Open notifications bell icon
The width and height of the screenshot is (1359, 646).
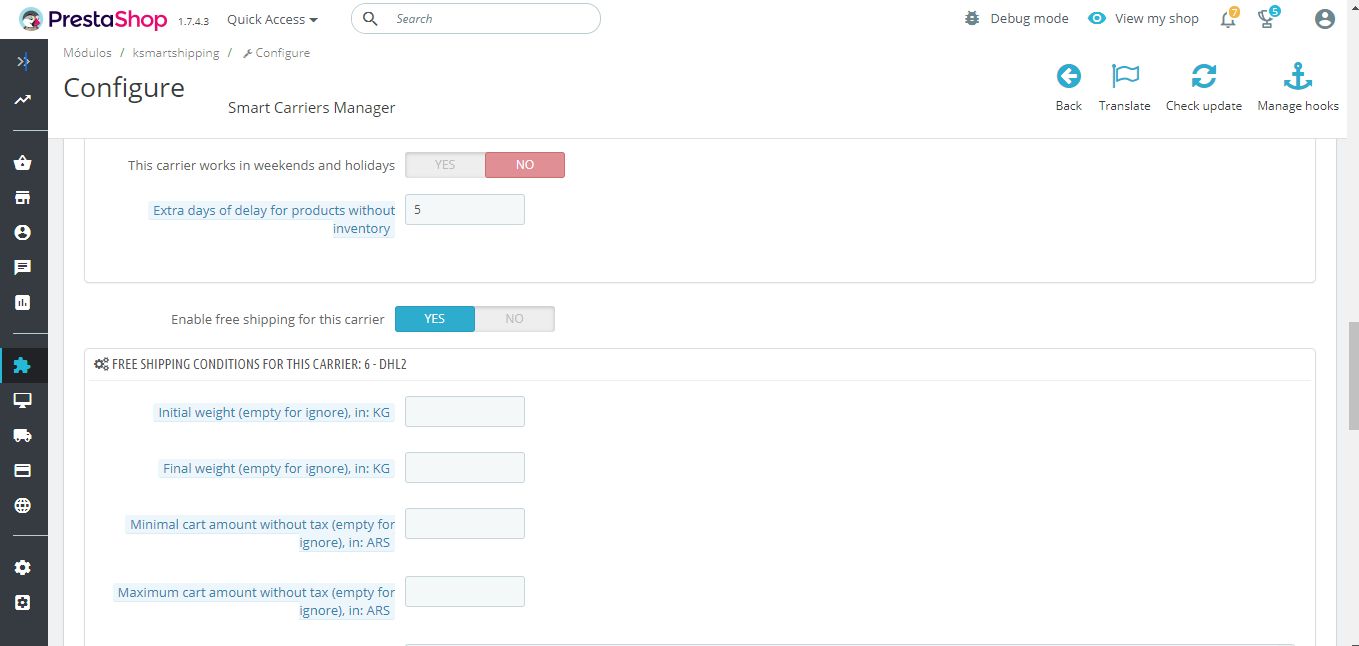click(x=1228, y=19)
